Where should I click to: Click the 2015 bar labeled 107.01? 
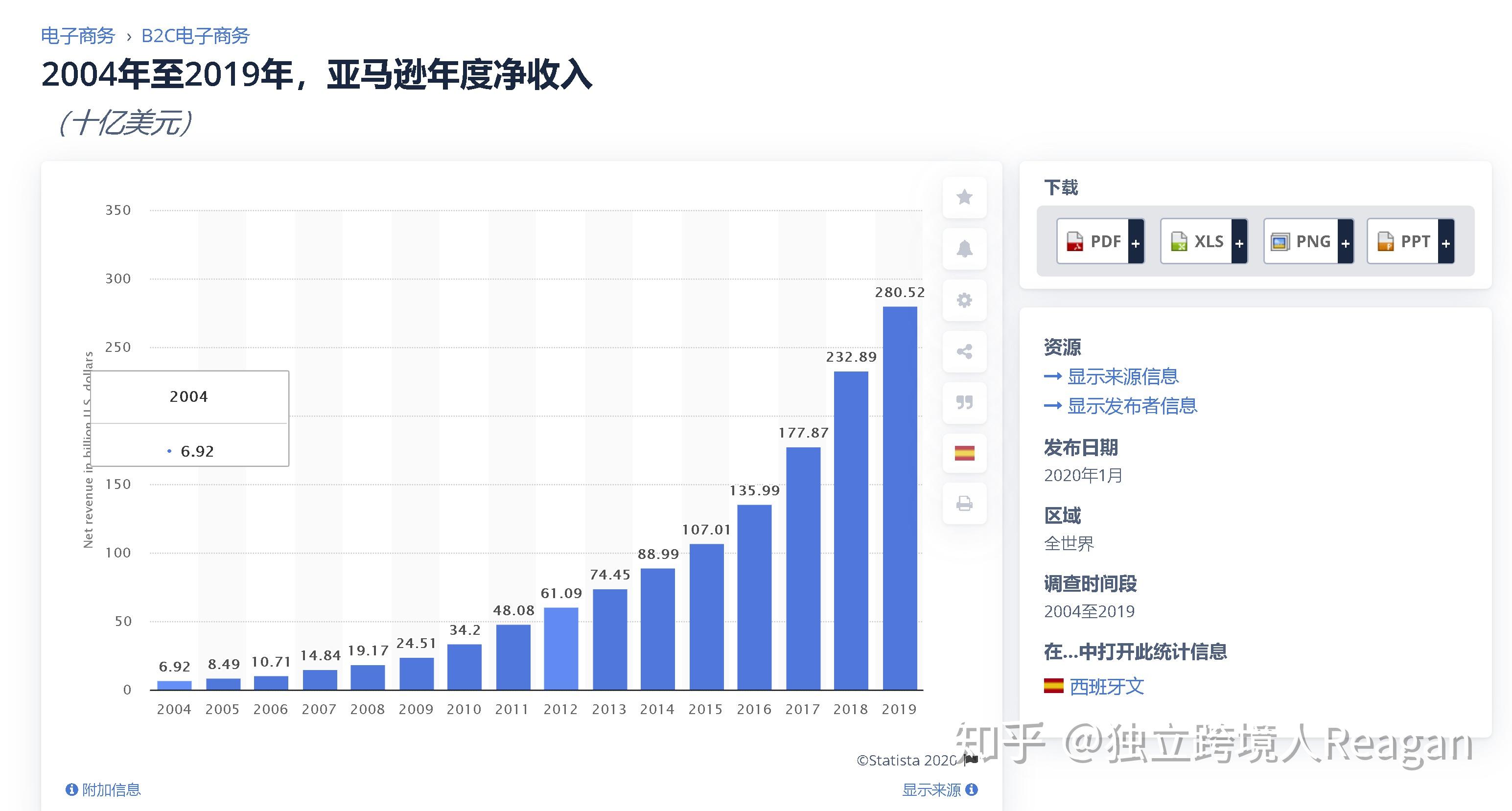[707, 617]
